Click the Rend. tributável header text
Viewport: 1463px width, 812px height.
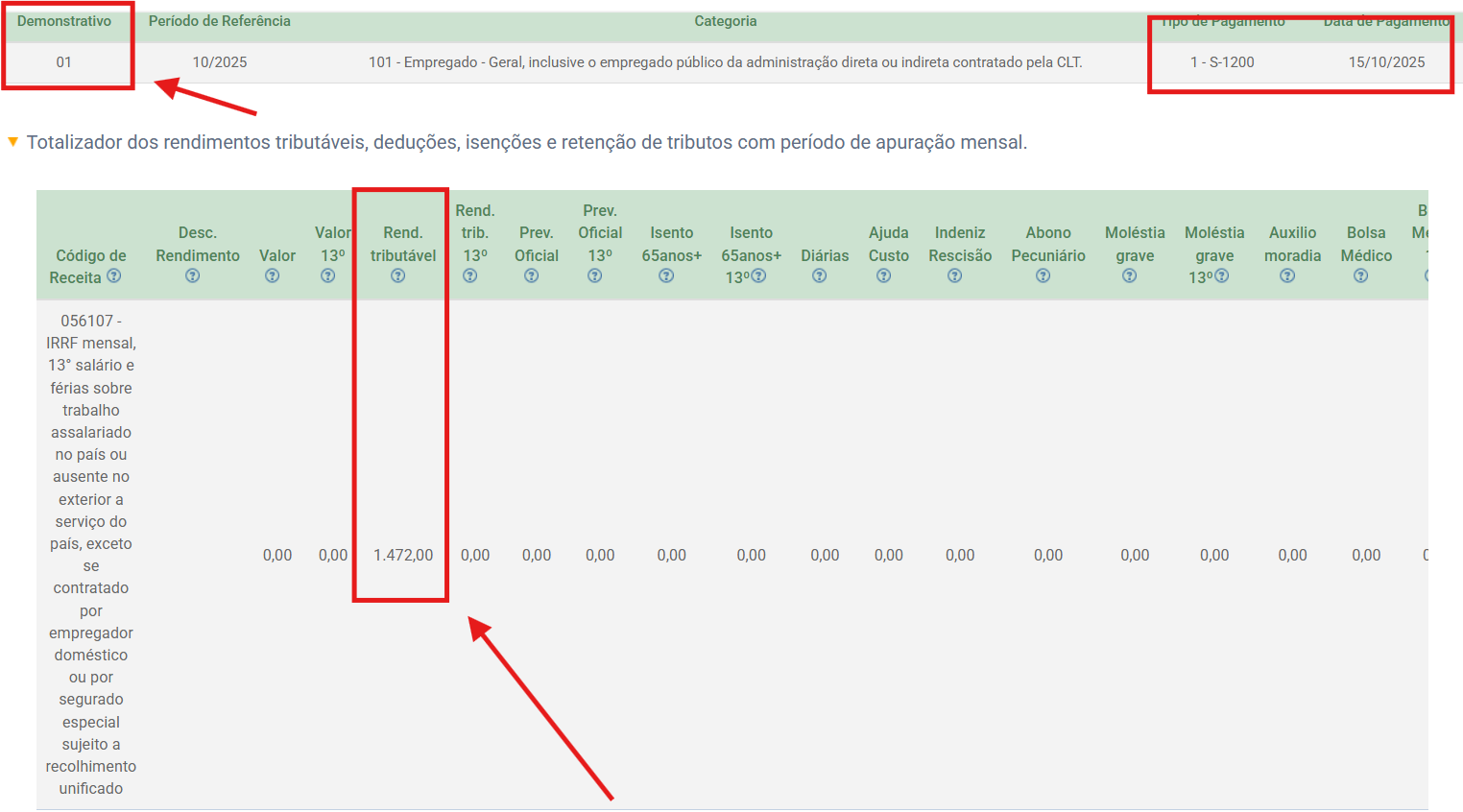click(403, 244)
